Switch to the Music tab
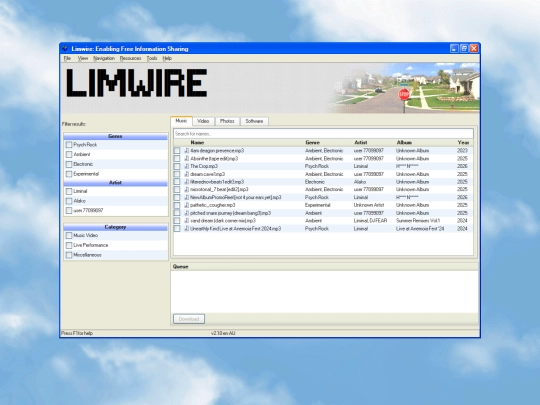 (x=181, y=121)
